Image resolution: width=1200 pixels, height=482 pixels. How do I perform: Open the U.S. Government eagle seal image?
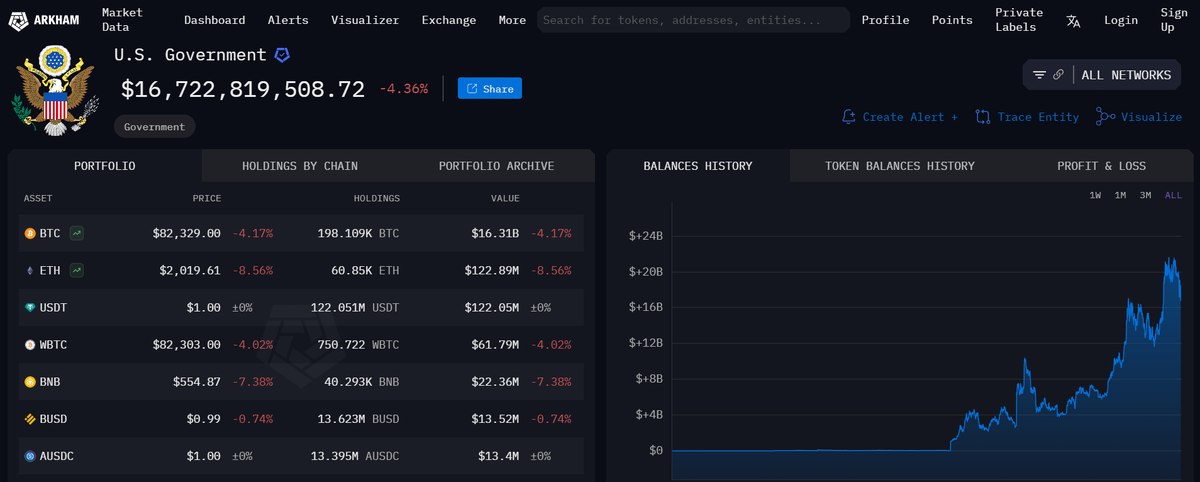55,92
